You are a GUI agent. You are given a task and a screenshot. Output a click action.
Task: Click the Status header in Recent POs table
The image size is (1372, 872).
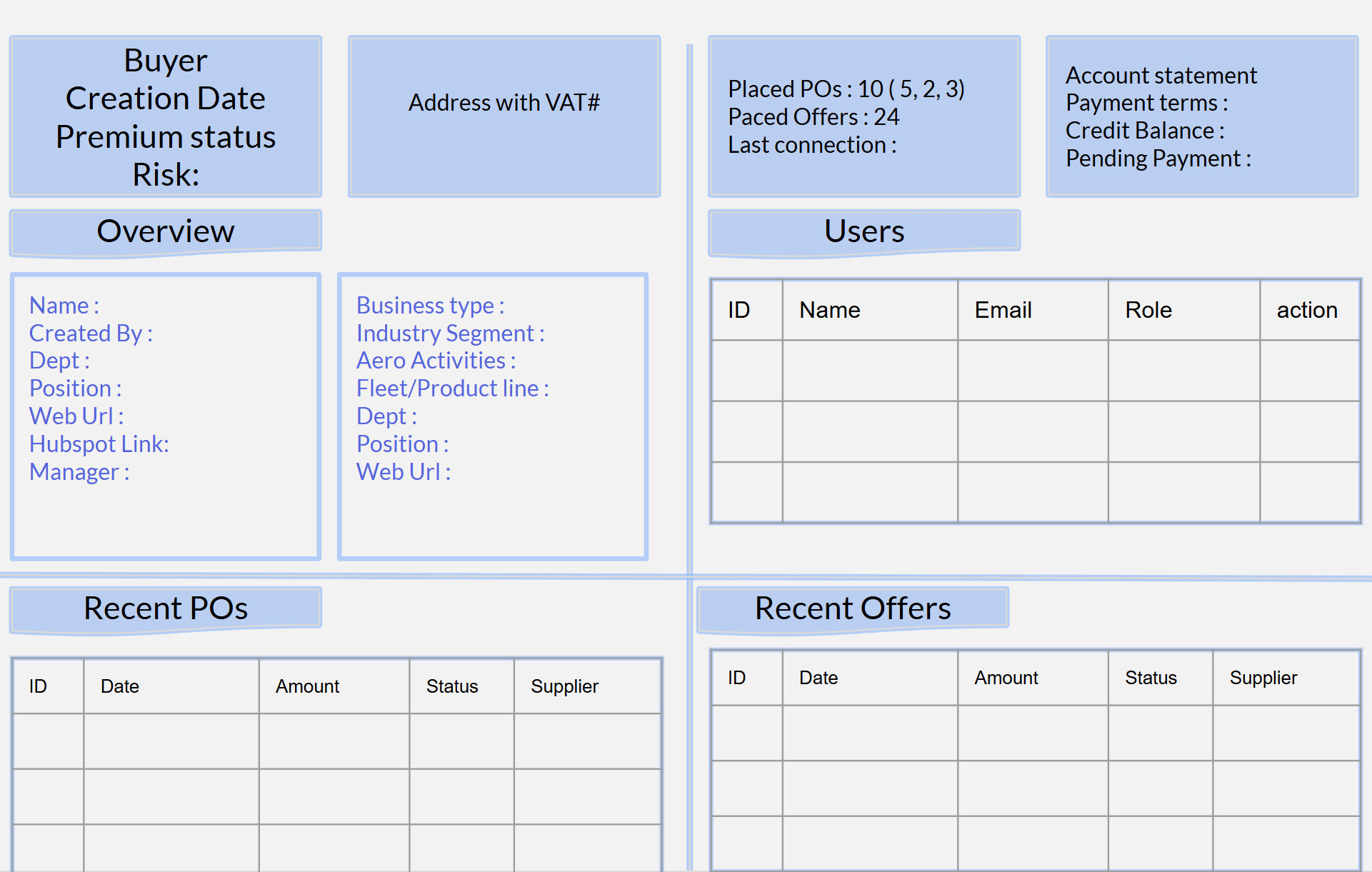451,686
